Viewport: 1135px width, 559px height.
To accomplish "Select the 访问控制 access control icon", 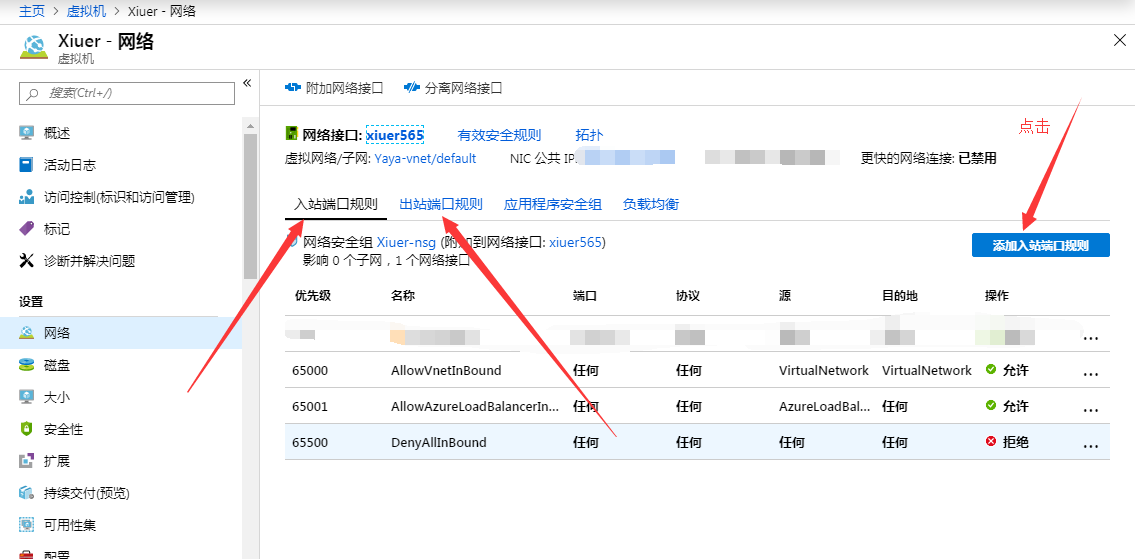I will 27,197.
